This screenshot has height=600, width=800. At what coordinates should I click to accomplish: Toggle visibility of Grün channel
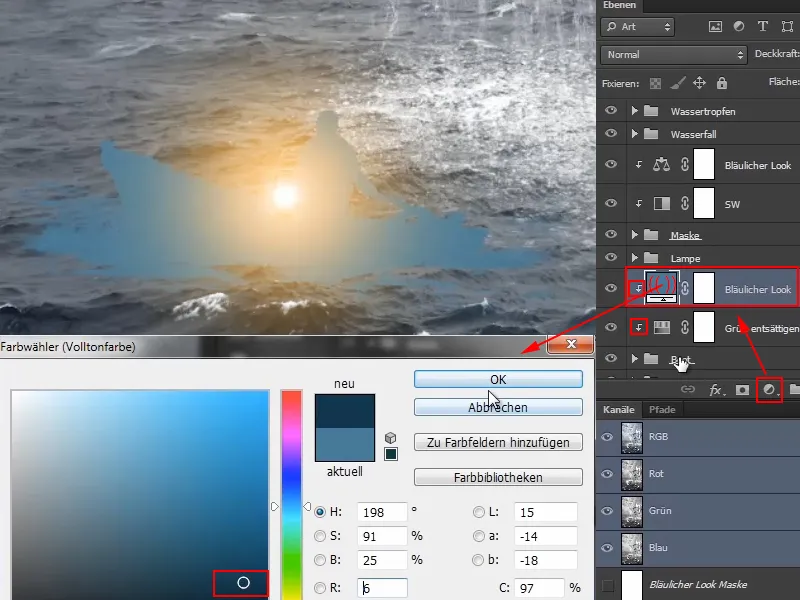tap(607, 511)
